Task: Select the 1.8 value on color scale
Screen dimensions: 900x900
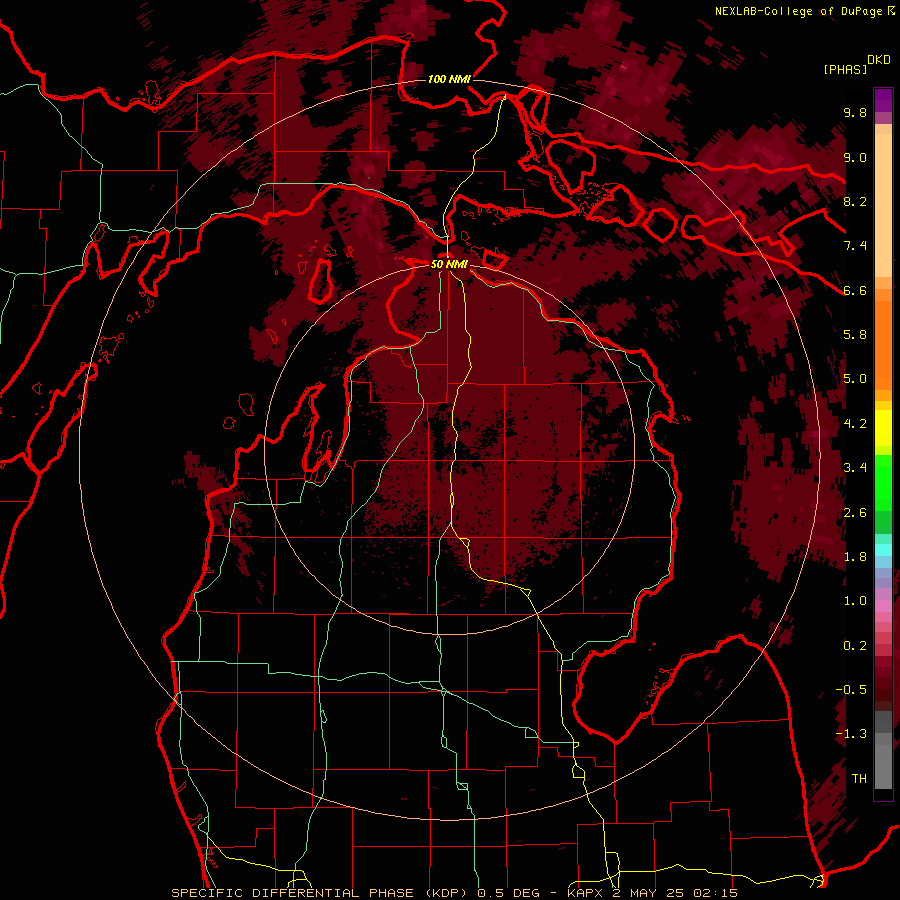Action: [x=855, y=557]
